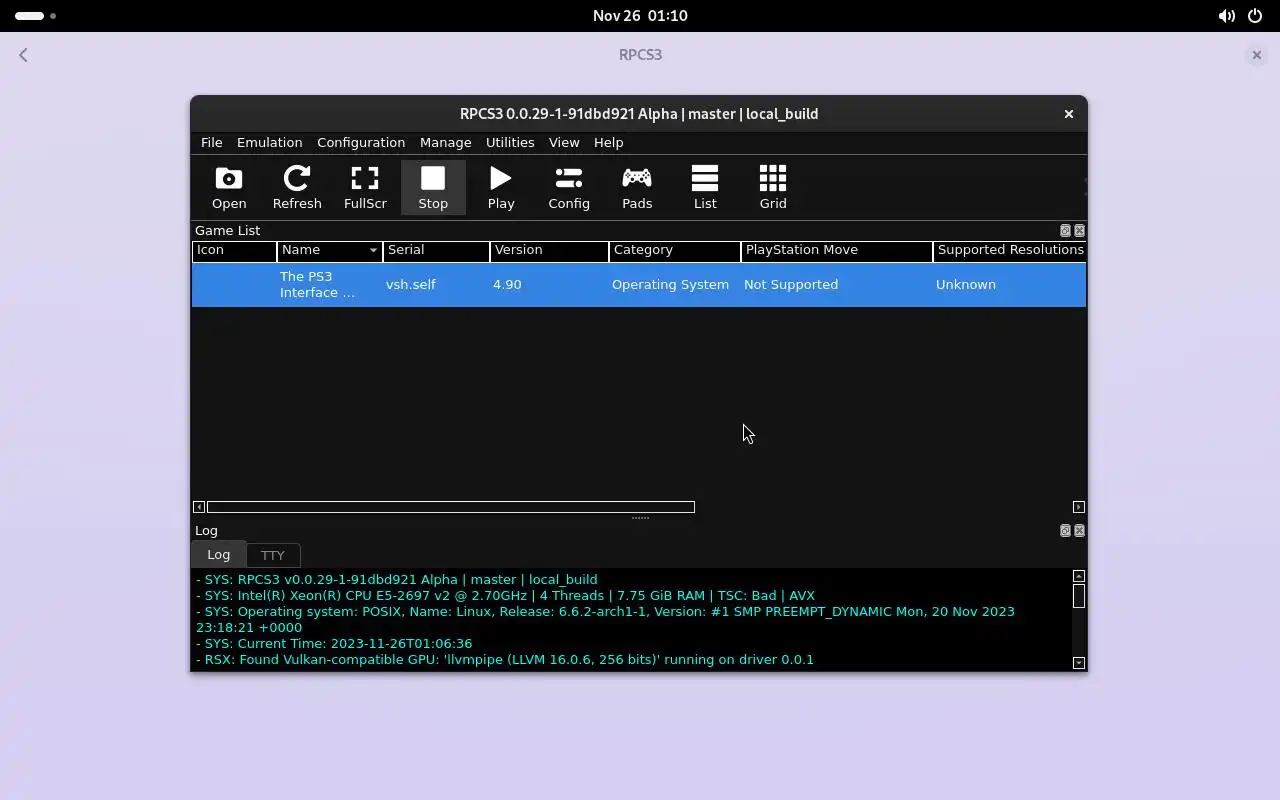Open the power menu icon

[1255, 16]
